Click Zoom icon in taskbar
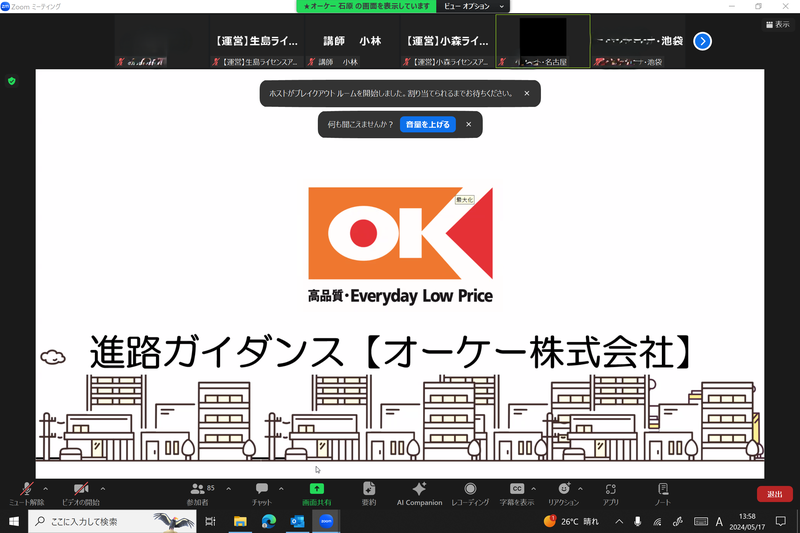The height and width of the screenshot is (533, 800). pos(326,521)
